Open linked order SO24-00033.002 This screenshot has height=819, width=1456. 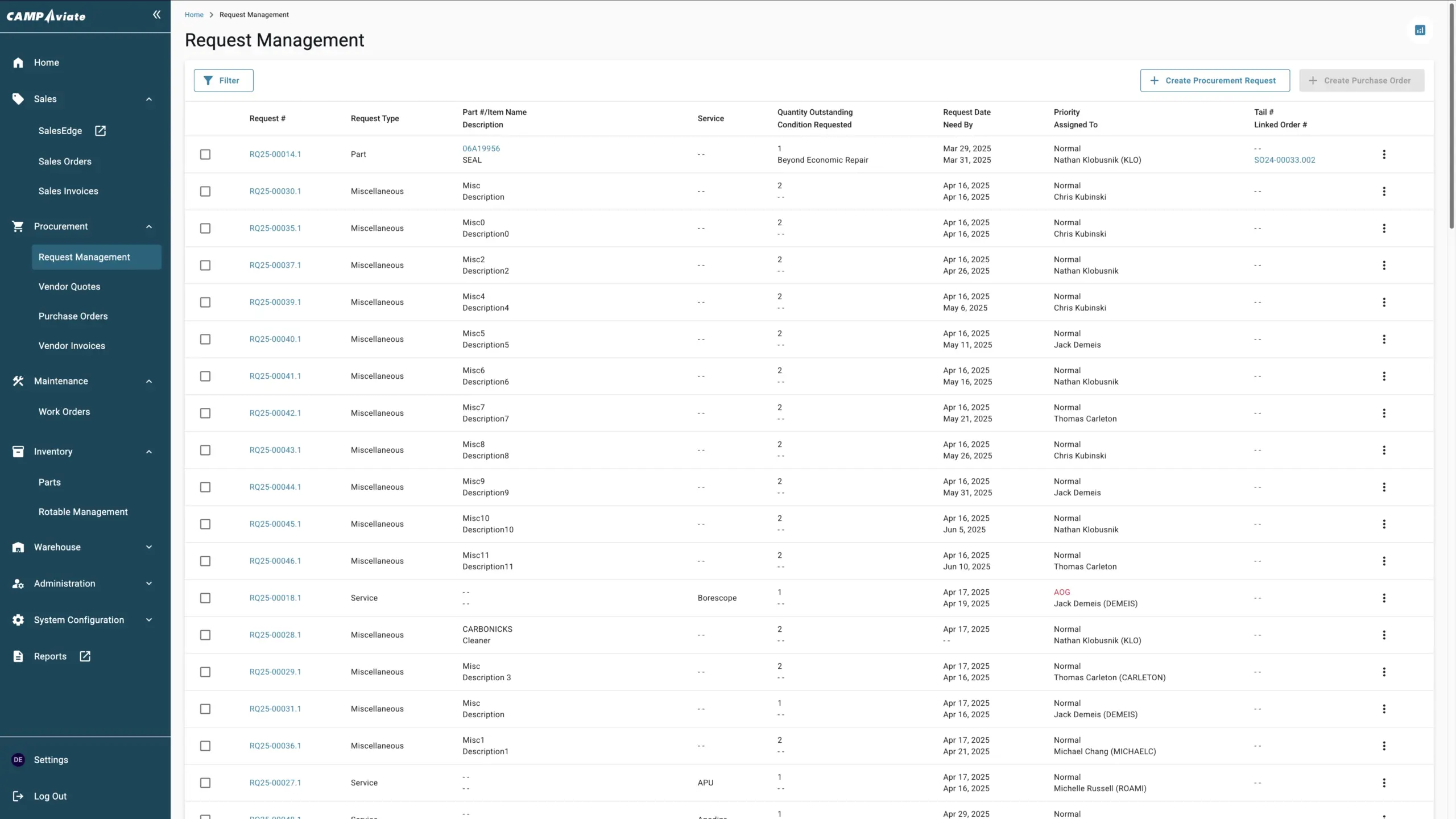point(1284,160)
